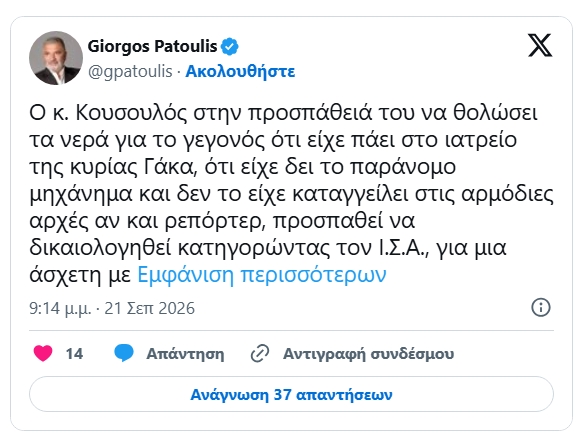Click the Giorgos Patoulis display name

(152, 46)
